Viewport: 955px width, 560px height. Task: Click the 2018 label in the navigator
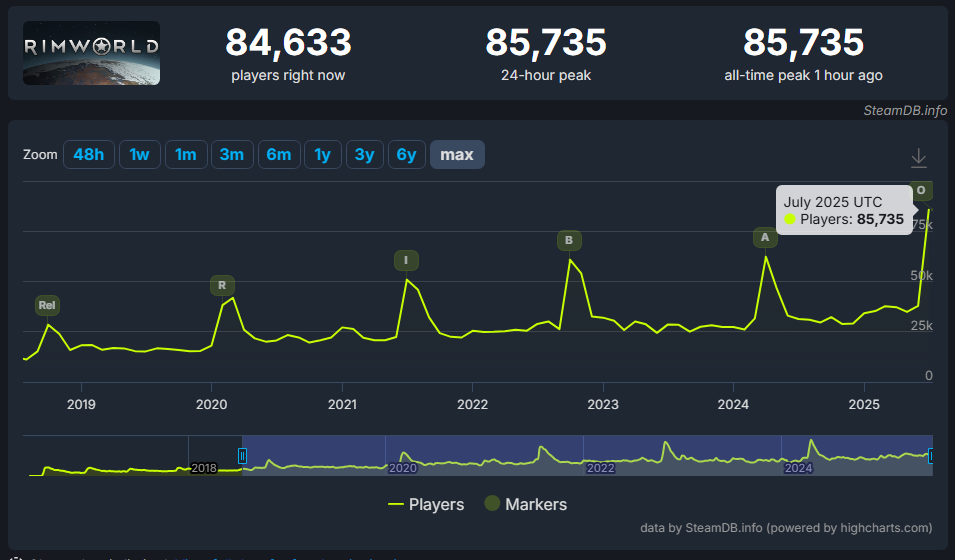203,468
